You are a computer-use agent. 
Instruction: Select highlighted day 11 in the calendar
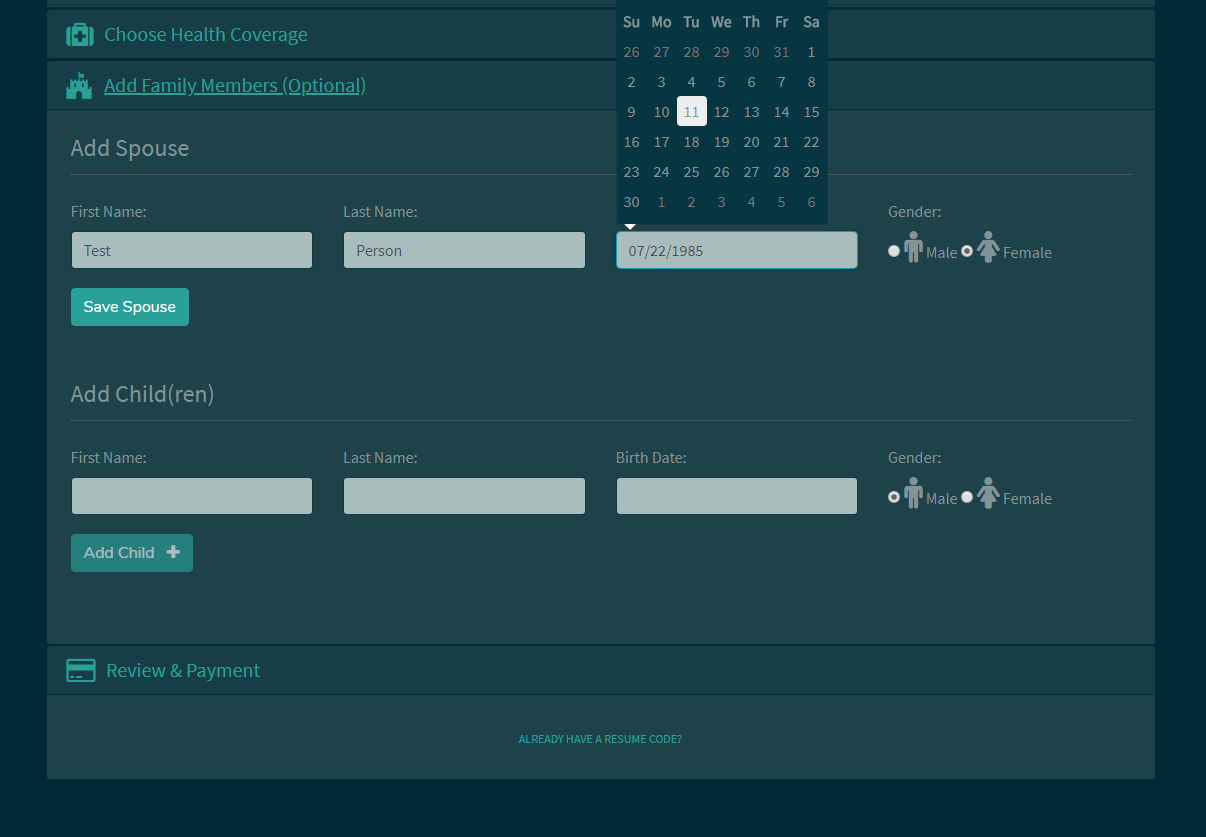691,112
